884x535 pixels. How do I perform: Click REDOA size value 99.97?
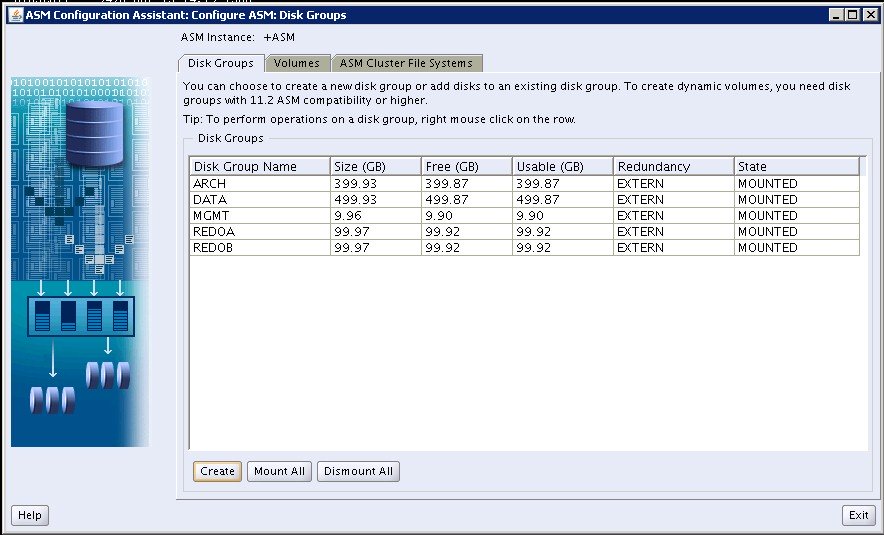point(352,232)
